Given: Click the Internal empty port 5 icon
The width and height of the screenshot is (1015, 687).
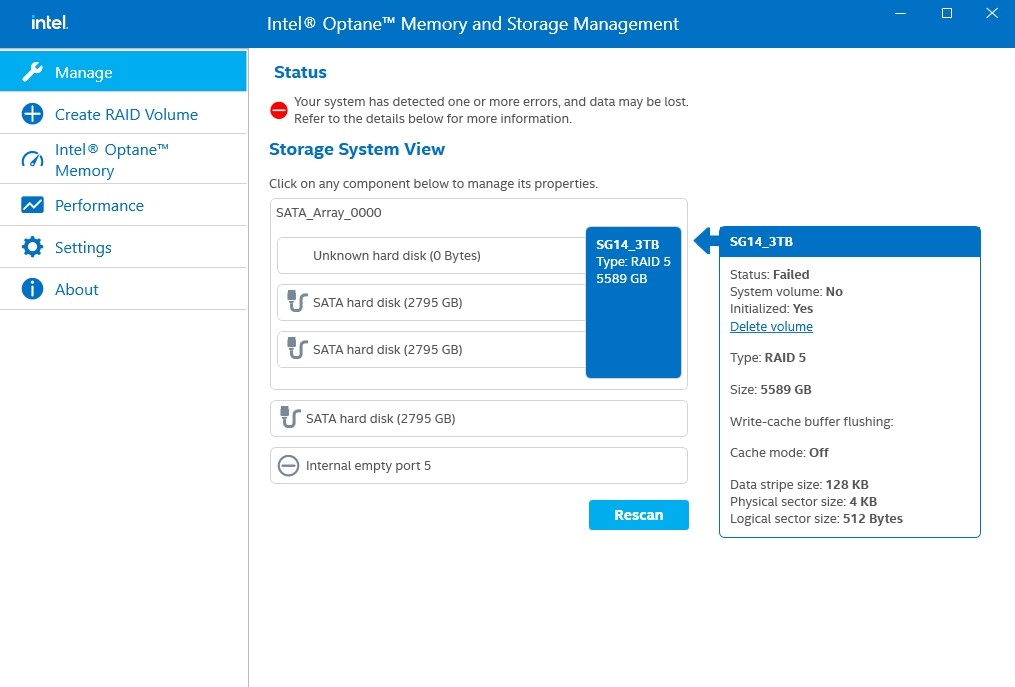Looking at the screenshot, I should (288, 466).
